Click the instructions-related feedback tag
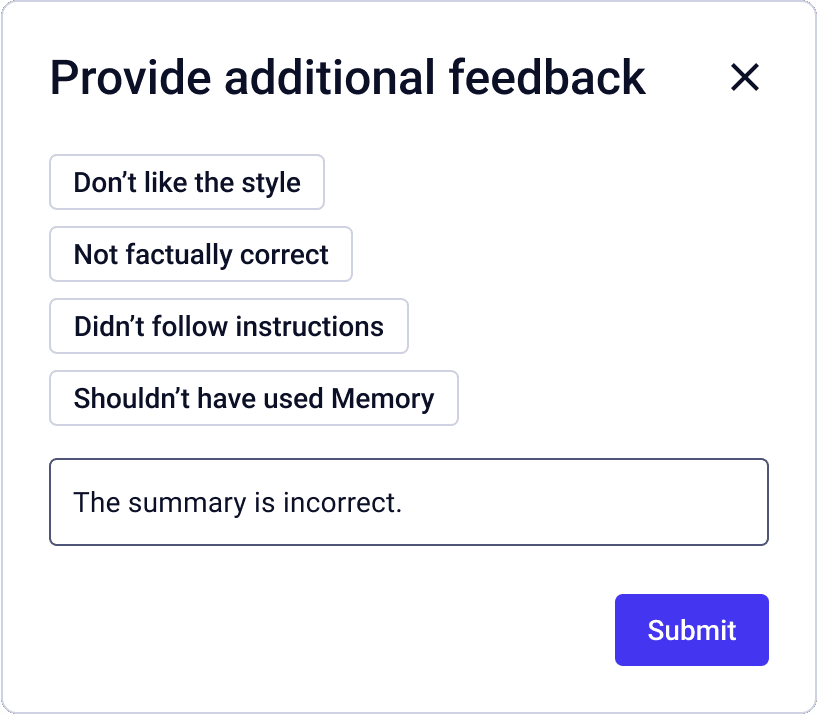 (229, 326)
